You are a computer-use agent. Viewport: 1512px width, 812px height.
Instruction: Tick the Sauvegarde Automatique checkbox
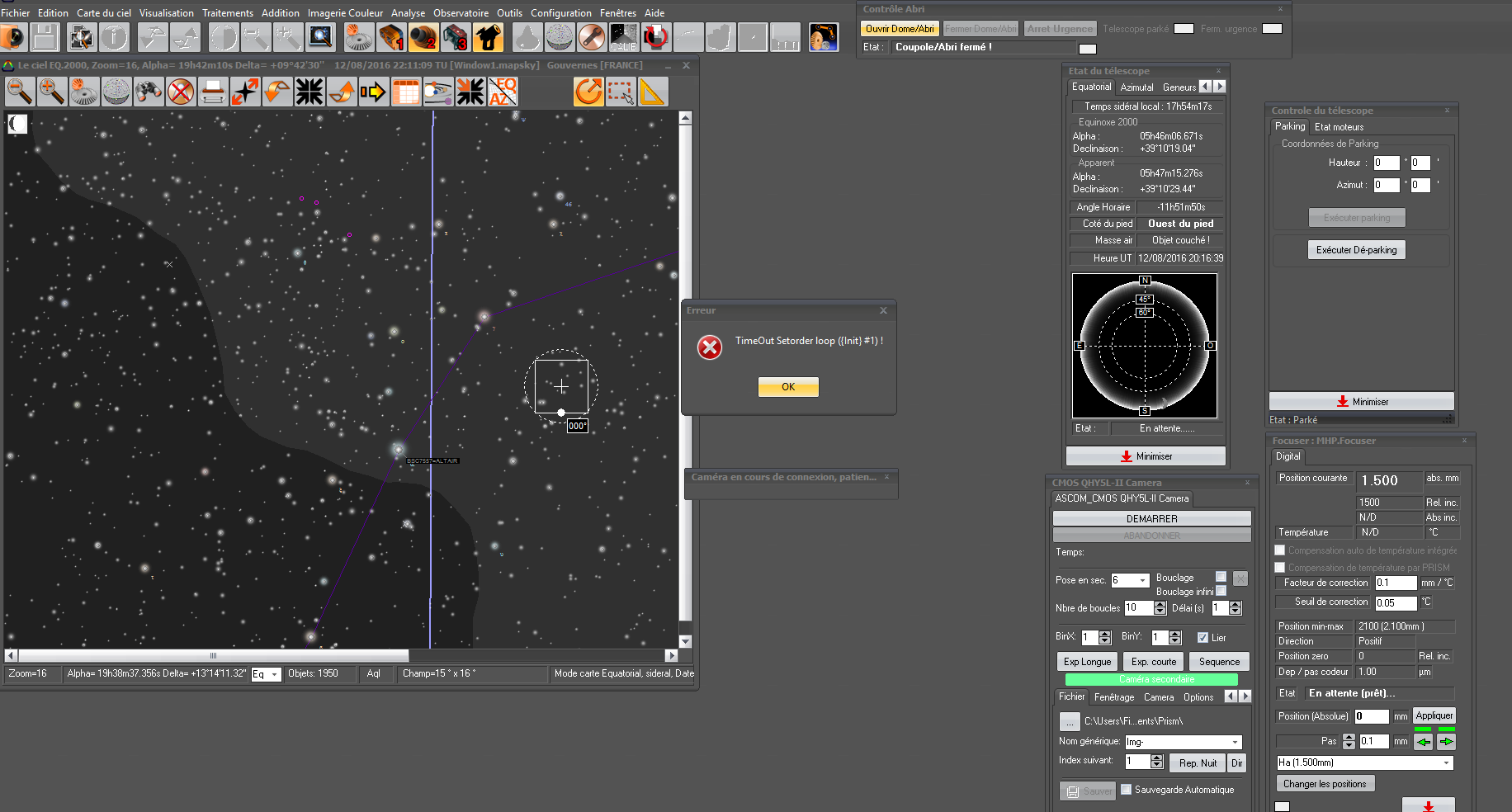coord(1126,790)
